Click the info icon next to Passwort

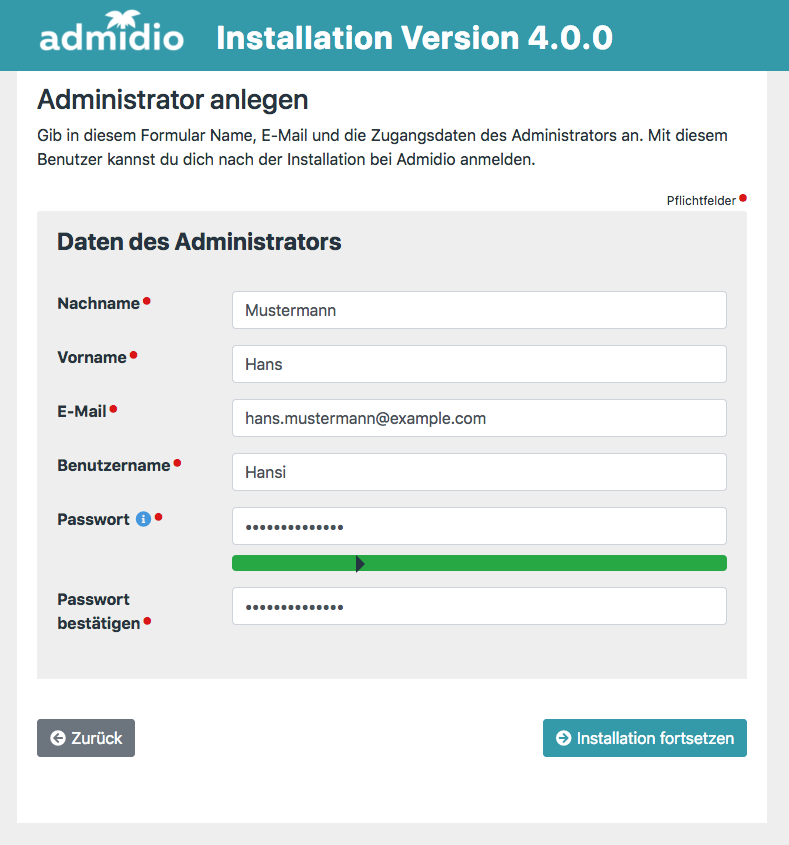tap(143, 519)
